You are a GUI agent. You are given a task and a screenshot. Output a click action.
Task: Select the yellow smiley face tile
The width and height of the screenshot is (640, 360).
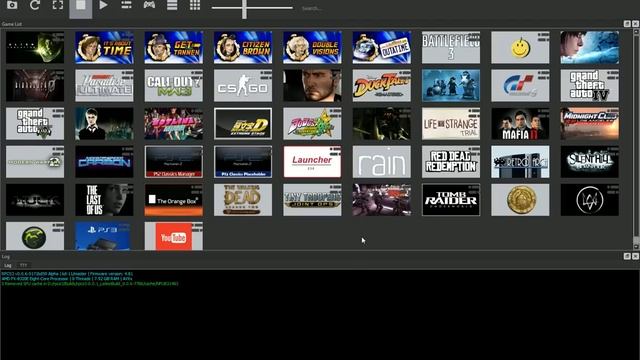(x=520, y=47)
